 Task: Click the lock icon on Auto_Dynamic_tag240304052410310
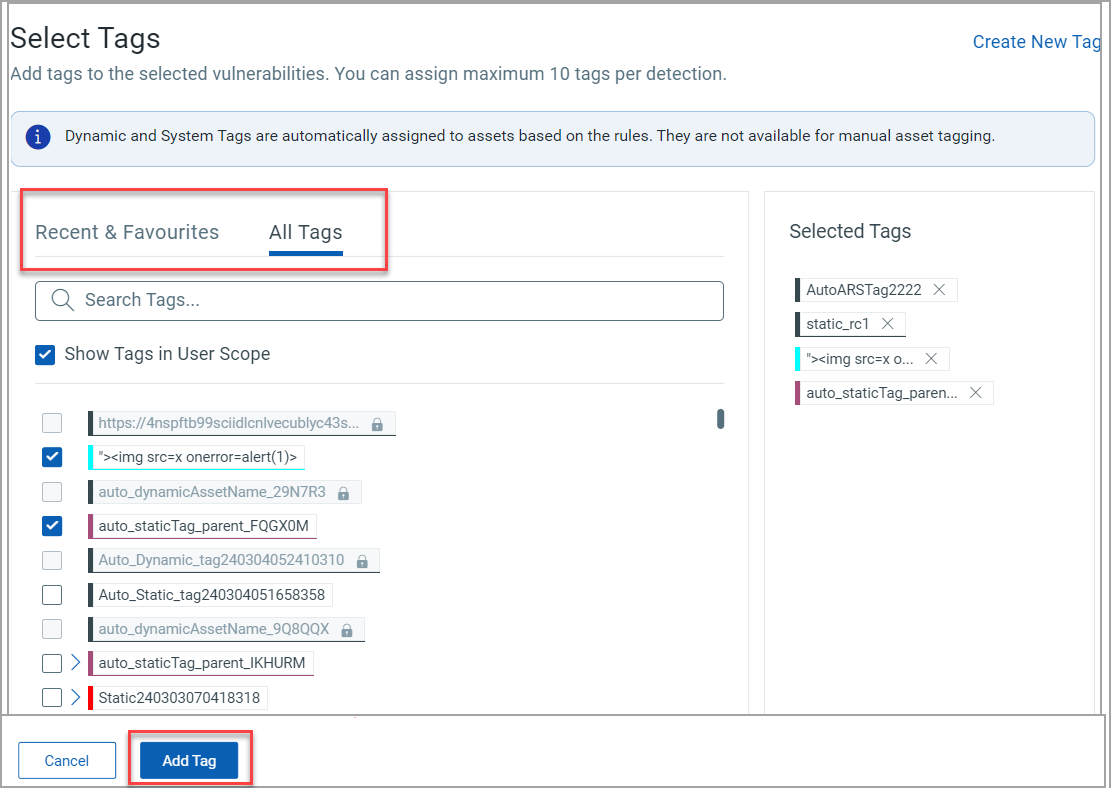(362, 560)
